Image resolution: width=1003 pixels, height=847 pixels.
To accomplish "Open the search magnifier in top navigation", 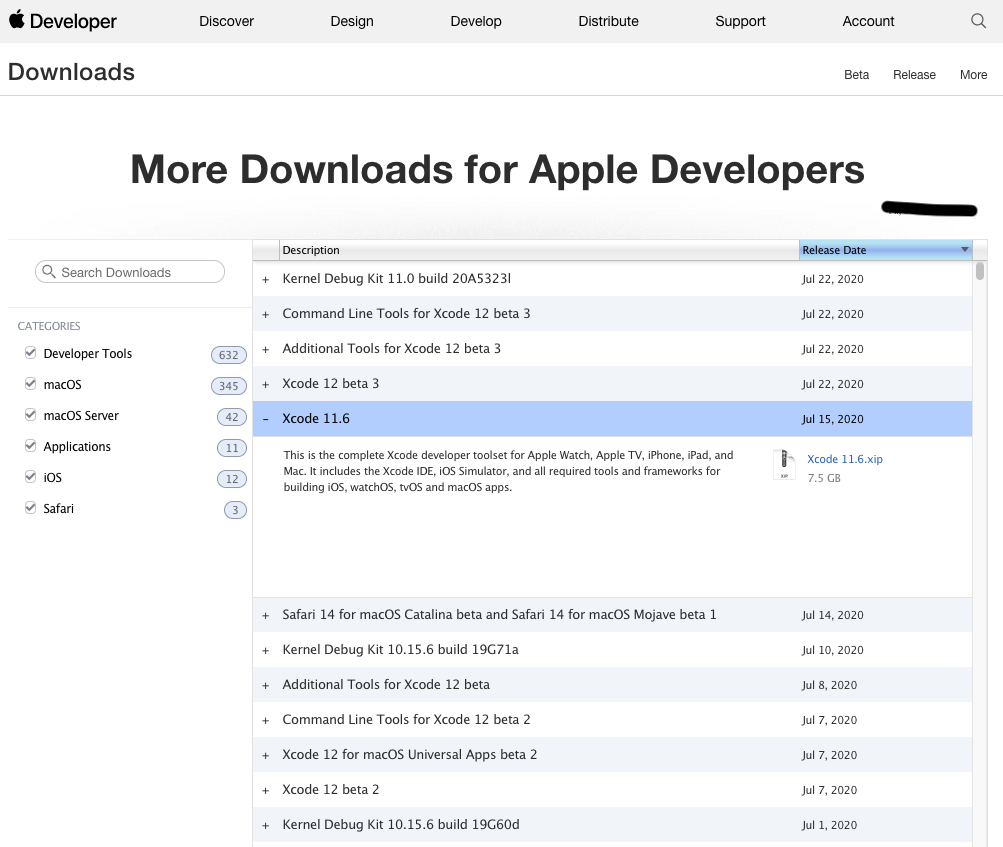I will click(x=978, y=20).
